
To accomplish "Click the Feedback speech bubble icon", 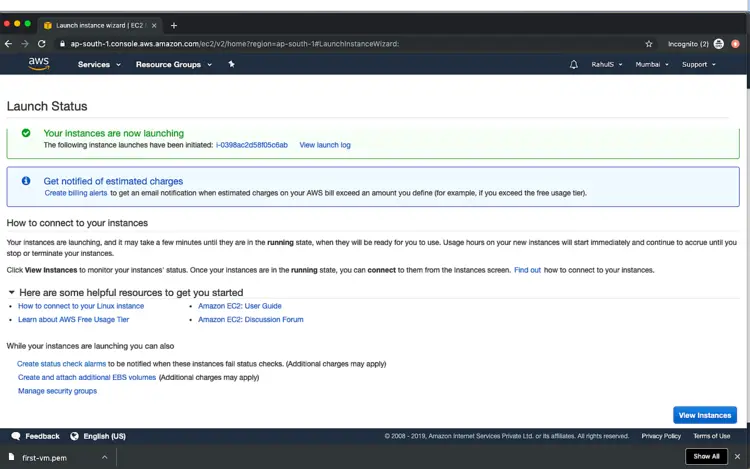I will tap(16, 436).
